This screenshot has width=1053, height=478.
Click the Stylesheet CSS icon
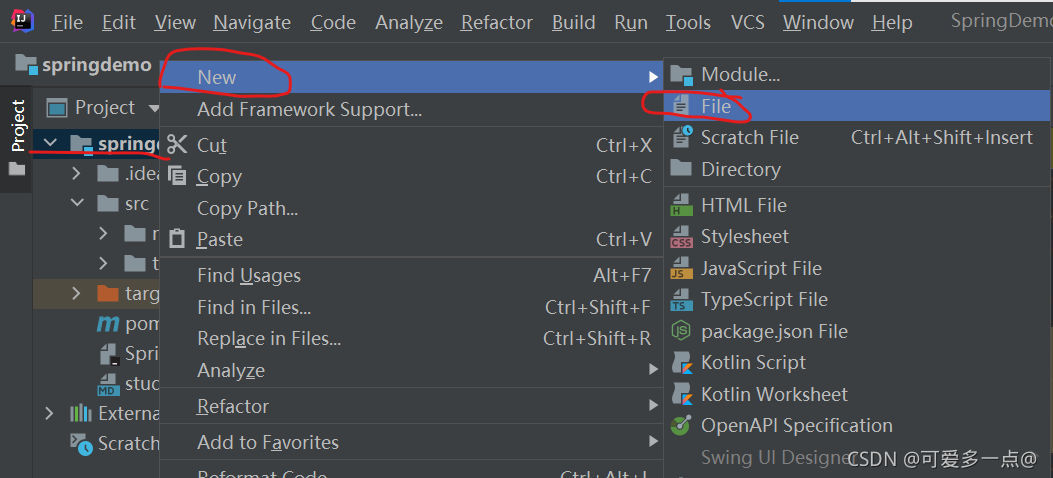pos(681,237)
